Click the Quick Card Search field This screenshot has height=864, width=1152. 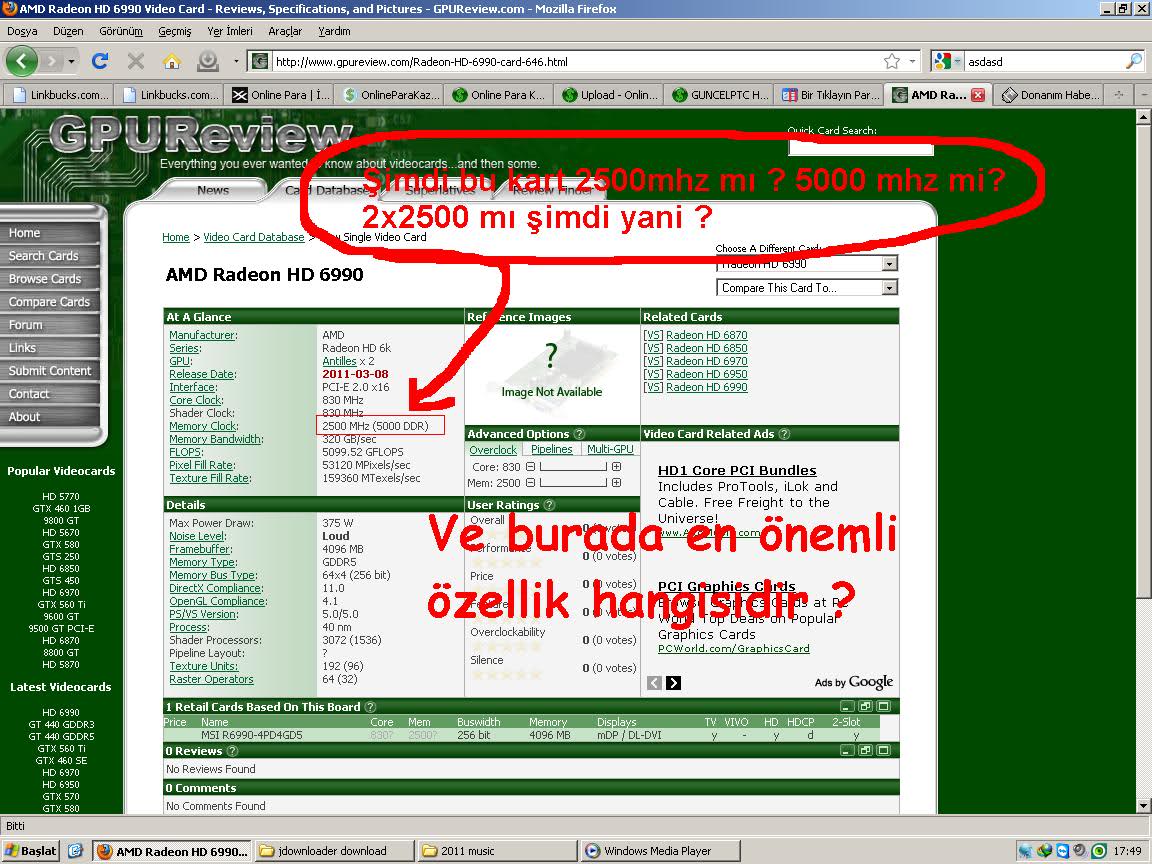860,147
